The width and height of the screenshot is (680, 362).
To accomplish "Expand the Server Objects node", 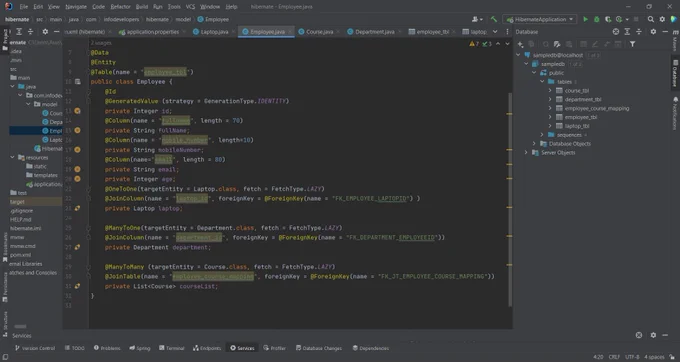I will point(526,153).
